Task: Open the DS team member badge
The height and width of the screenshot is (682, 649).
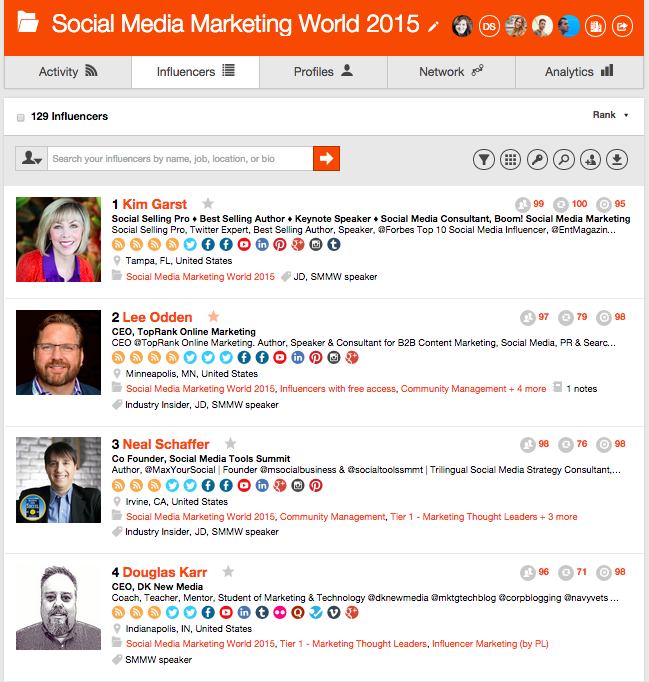Action: point(489,27)
